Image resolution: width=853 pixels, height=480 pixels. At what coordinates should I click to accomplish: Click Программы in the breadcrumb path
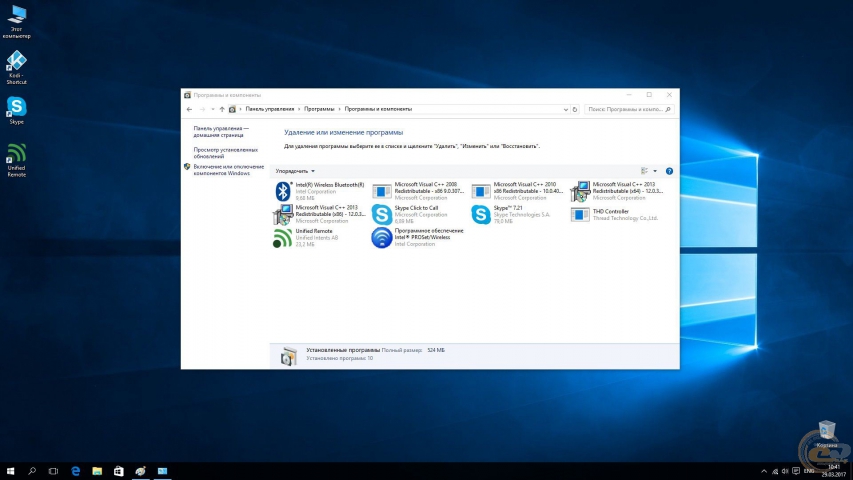point(320,108)
